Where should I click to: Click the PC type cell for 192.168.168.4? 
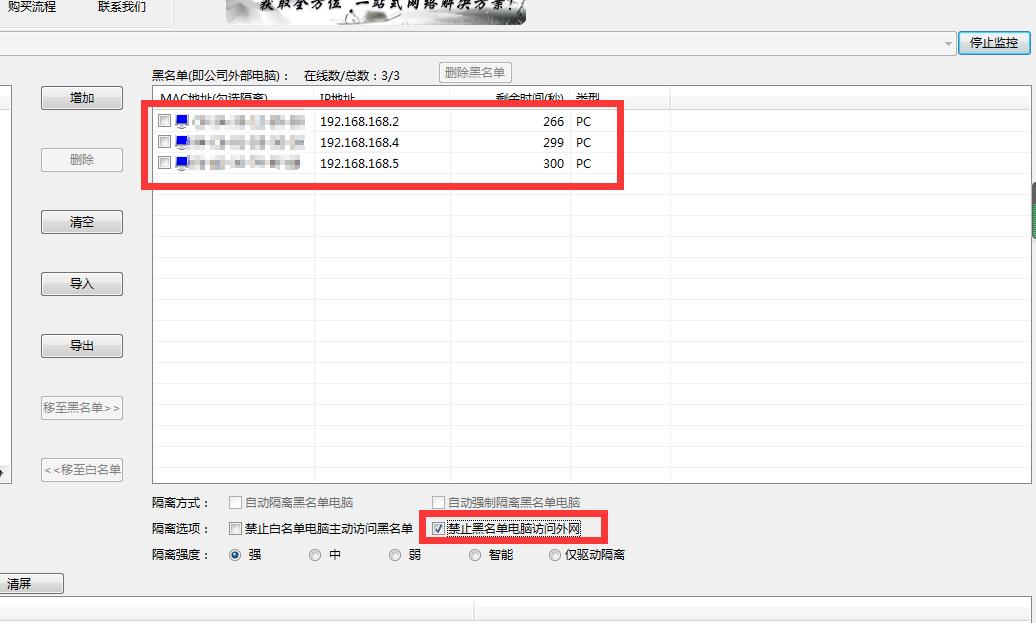tap(583, 143)
